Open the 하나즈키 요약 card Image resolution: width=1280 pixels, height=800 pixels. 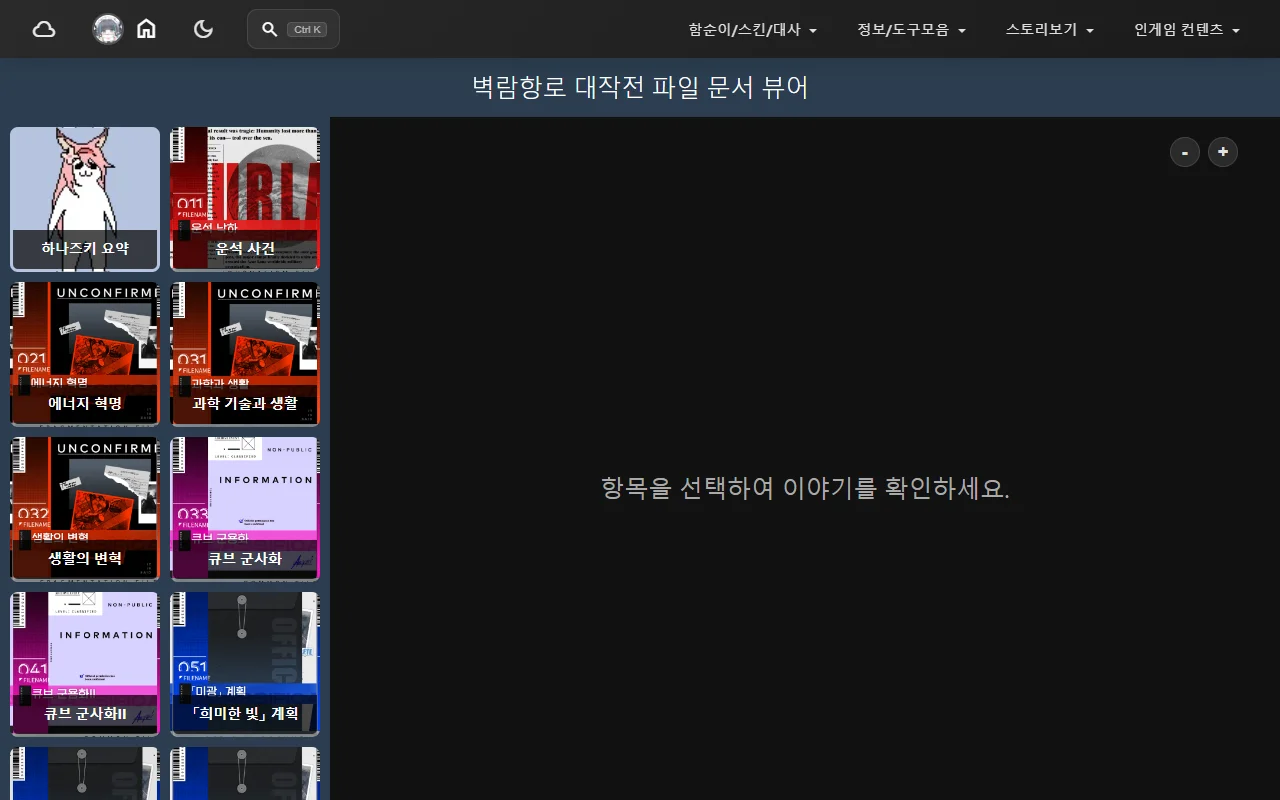pos(85,199)
